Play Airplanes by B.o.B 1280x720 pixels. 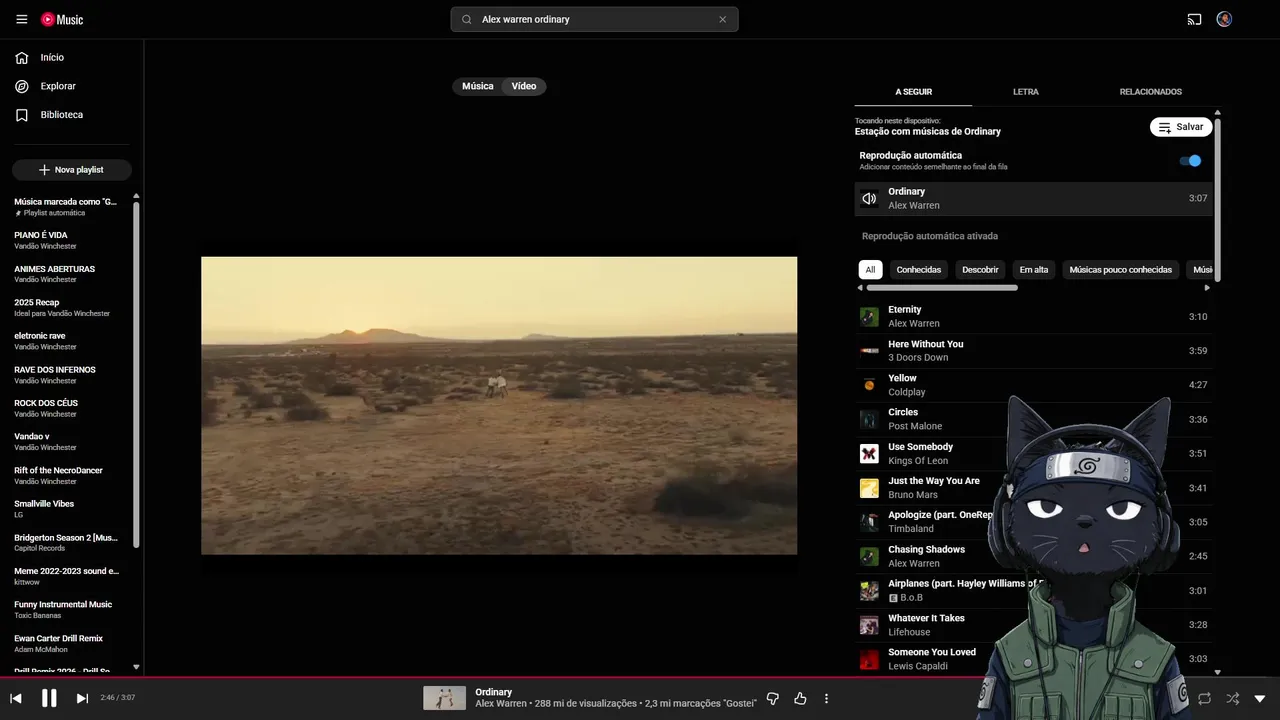pyautogui.click(x=1034, y=590)
